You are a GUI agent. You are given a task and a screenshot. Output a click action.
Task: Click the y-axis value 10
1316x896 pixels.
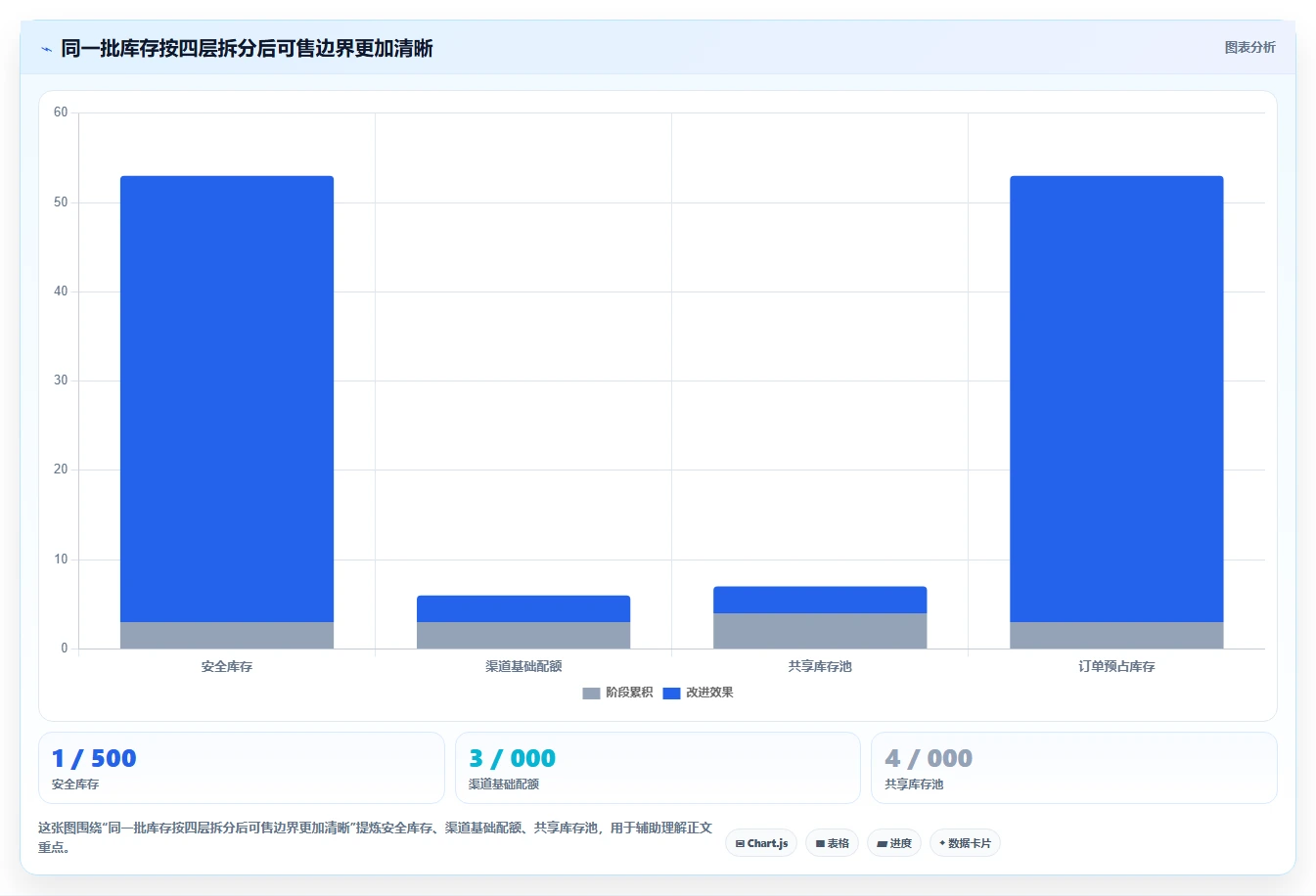61,560
